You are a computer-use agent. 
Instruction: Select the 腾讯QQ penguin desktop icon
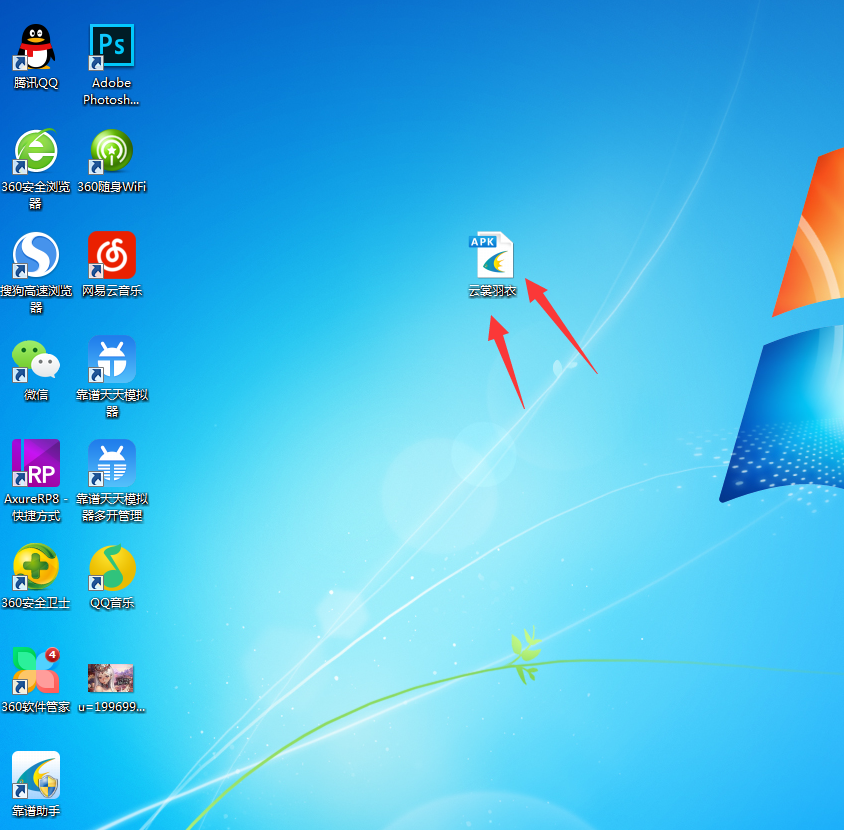tap(36, 47)
